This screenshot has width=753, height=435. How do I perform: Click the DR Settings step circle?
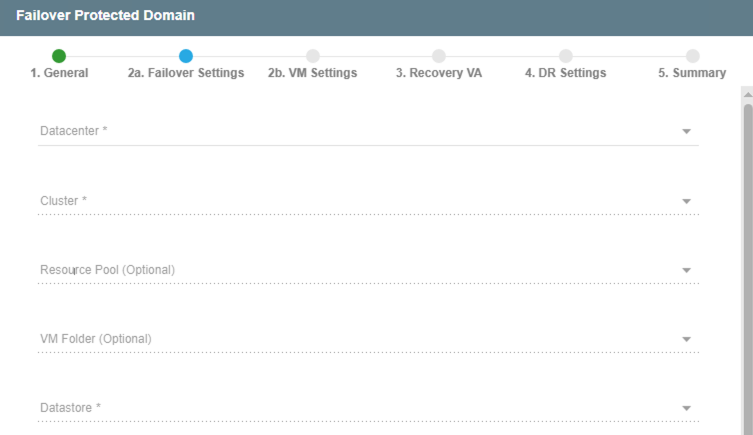tap(566, 56)
